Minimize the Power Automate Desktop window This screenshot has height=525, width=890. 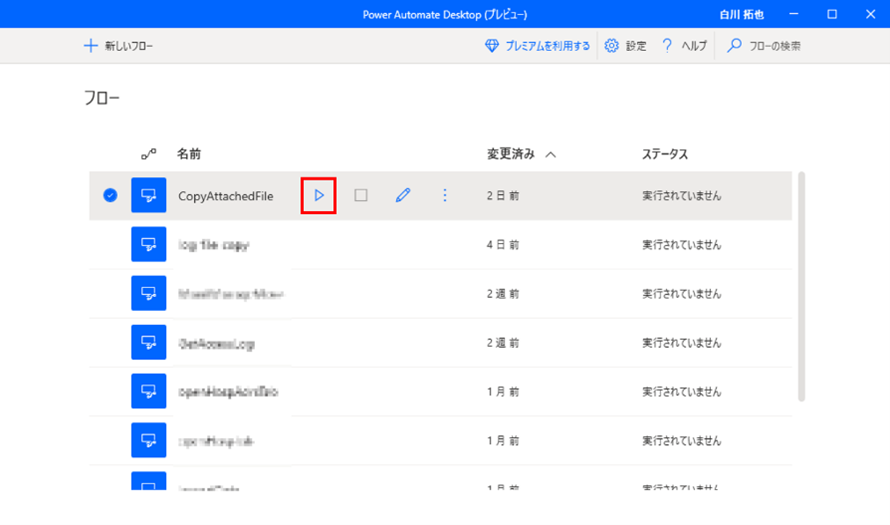tap(794, 14)
